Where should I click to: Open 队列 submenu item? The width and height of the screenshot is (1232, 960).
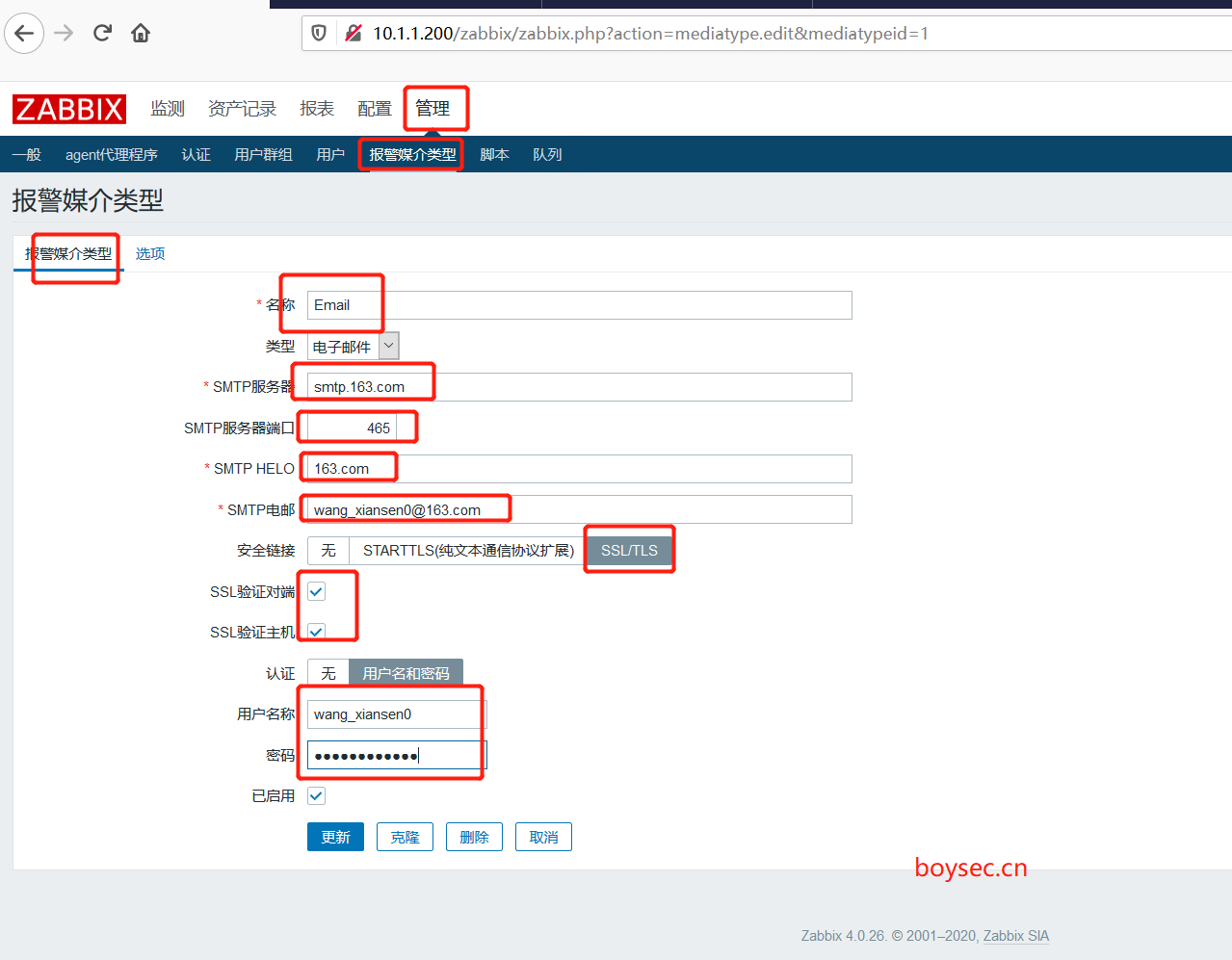coord(547,154)
